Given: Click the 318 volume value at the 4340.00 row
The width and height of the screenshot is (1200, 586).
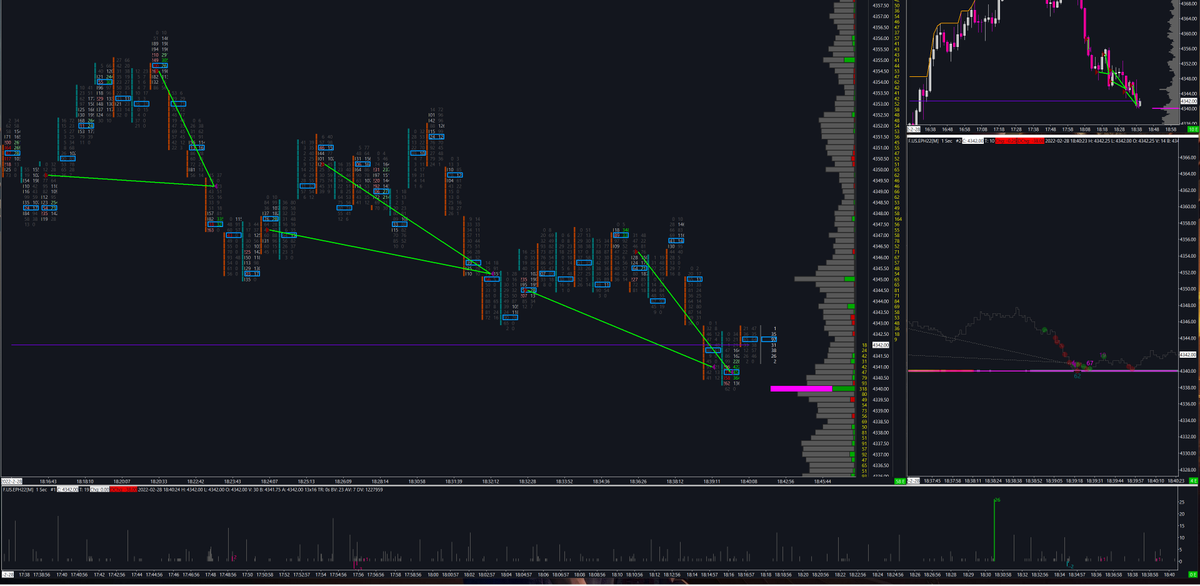Looking at the screenshot, I should click(864, 389).
